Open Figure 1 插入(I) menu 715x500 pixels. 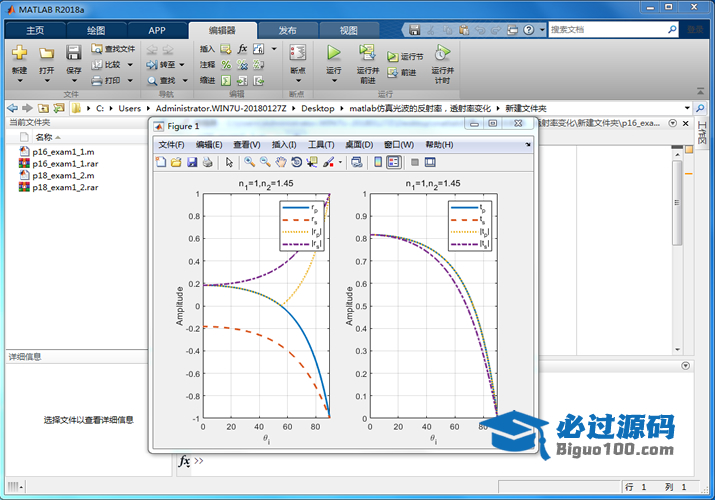click(x=284, y=144)
